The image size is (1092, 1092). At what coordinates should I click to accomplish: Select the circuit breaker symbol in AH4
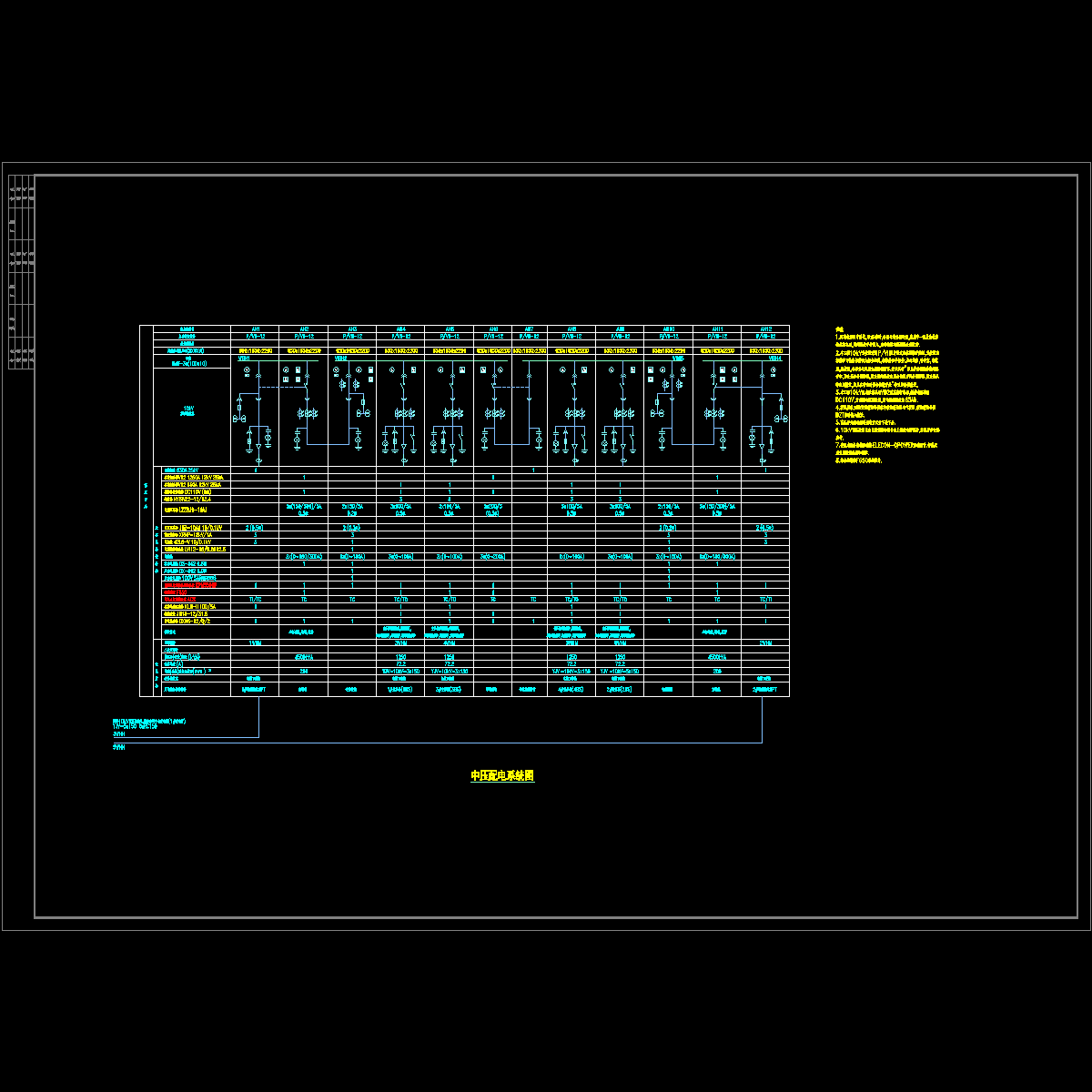click(402, 388)
